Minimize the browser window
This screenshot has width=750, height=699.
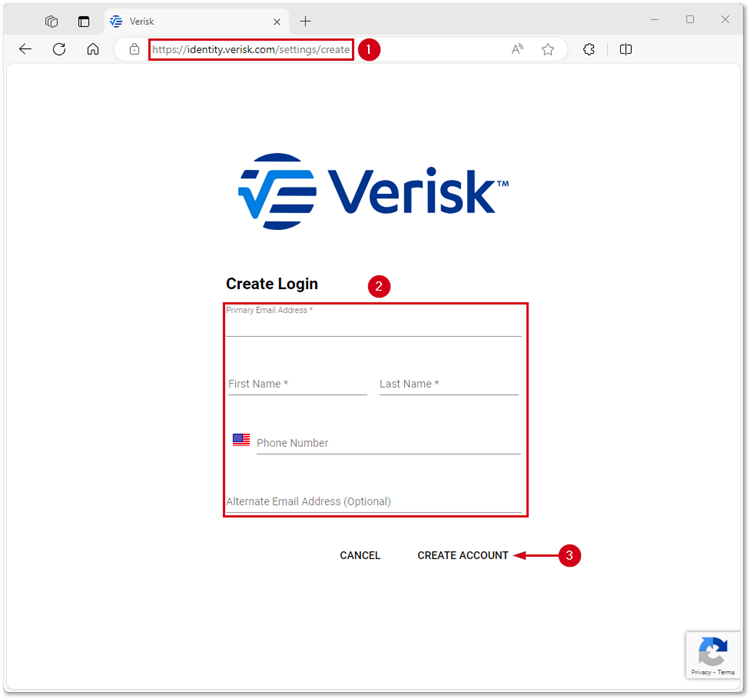tap(654, 20)
